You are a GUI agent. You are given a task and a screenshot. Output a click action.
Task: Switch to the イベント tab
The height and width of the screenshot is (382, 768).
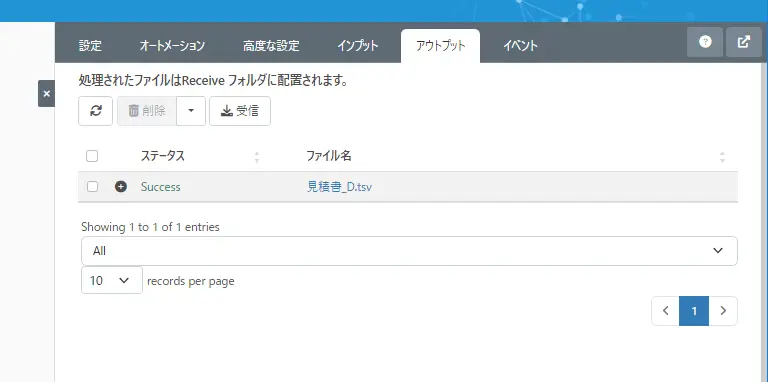520,46
